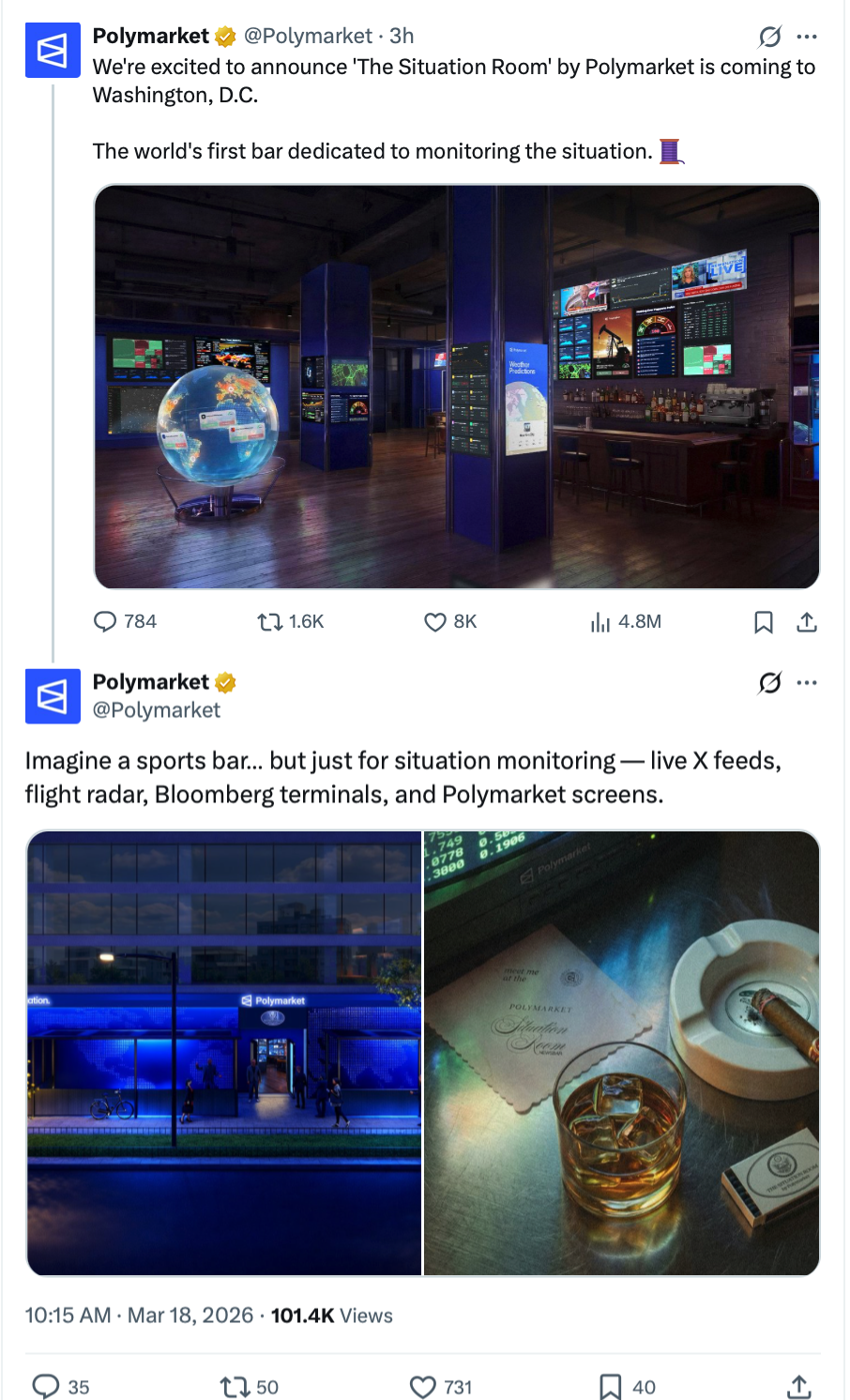Open the bar interior image with globe

pyautogui.click(x=457, y=387)
